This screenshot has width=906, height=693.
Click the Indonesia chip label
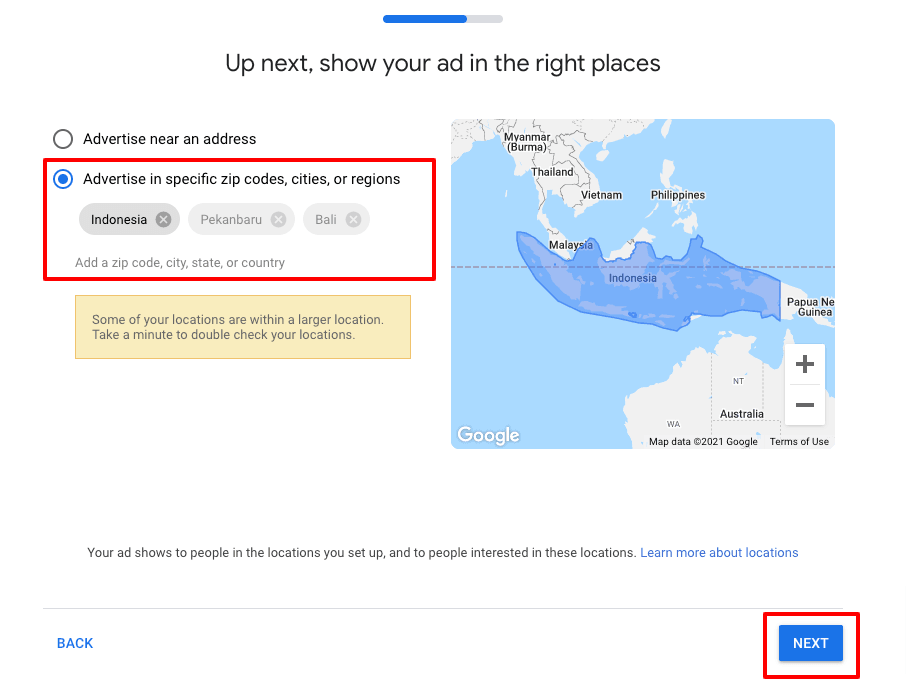click(118, 220)
